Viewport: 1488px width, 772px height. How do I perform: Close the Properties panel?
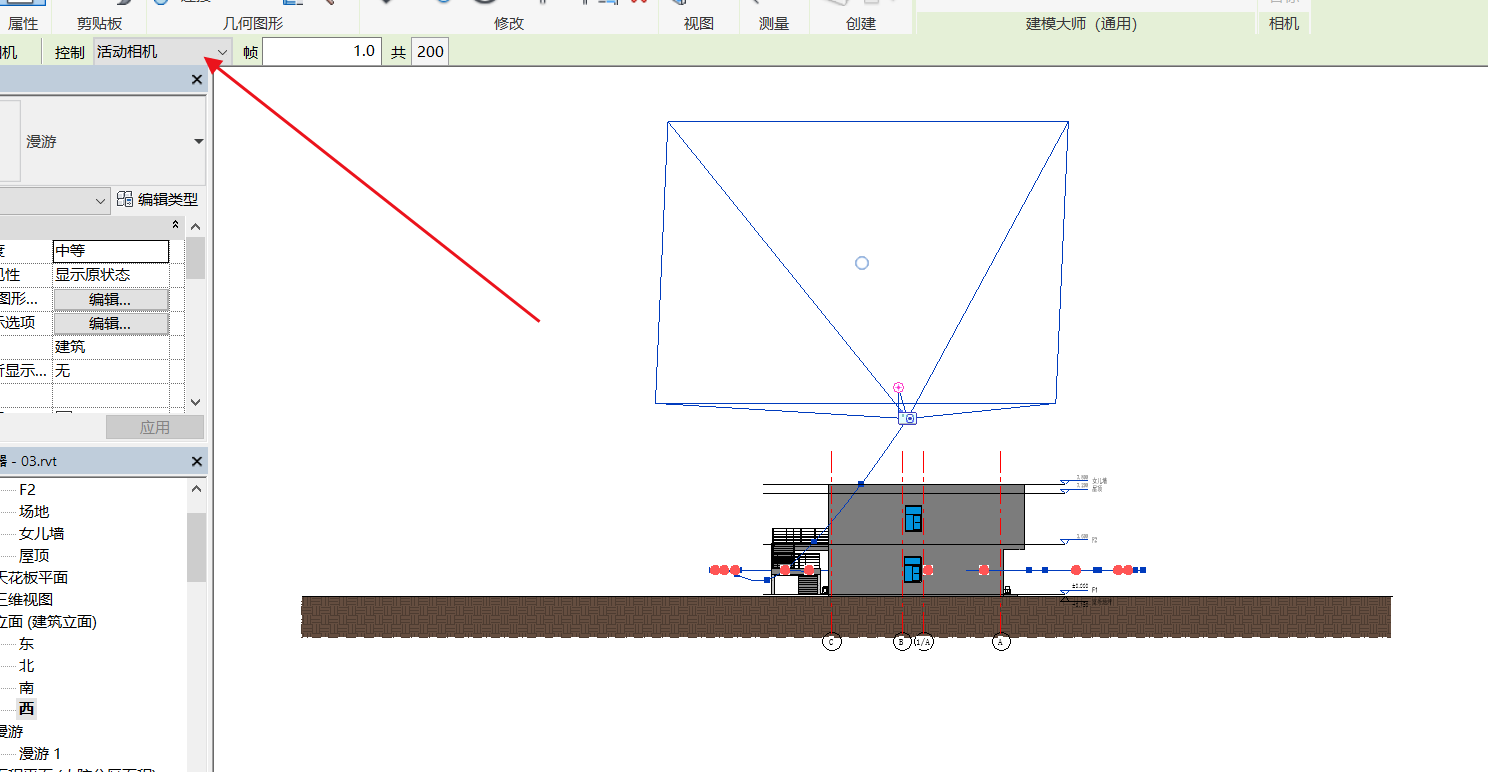point(197,80)
